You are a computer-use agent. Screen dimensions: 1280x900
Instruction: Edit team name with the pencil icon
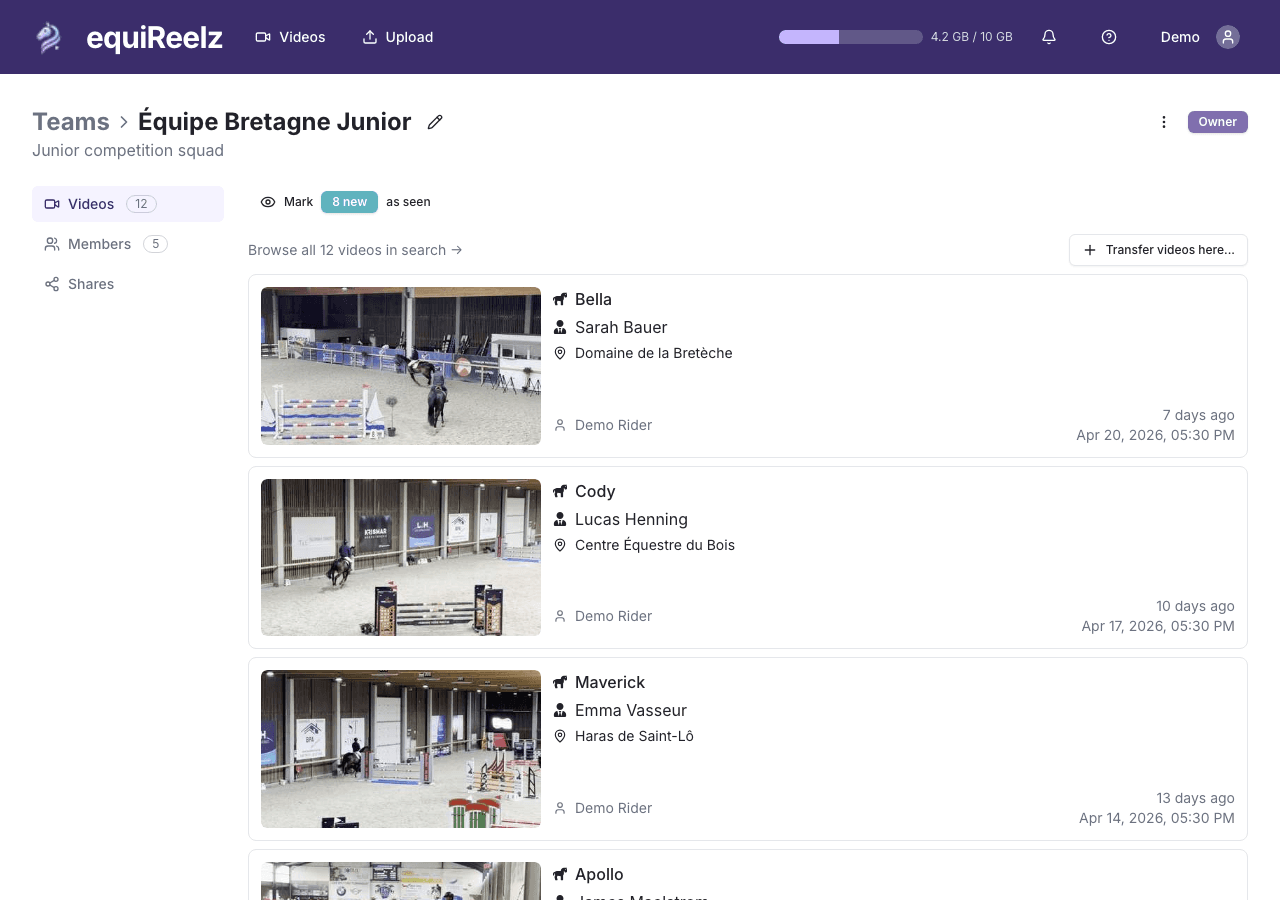tap(435, 122)
